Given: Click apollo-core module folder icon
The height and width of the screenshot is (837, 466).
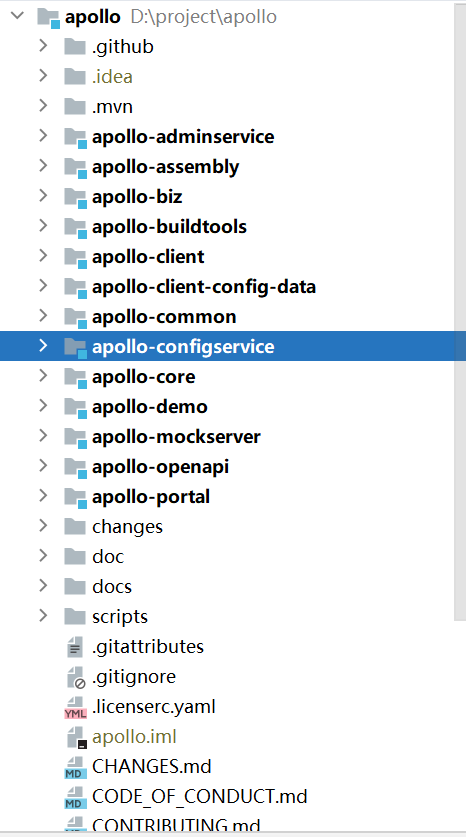Looking at the screenshot, I should 75,377.
